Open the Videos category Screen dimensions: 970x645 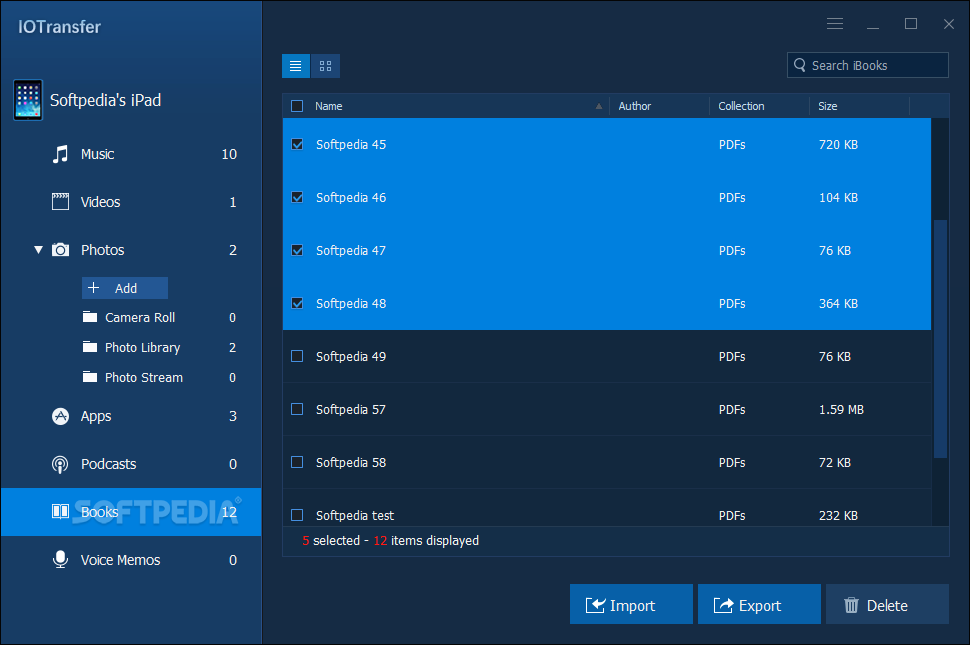click(131, 202)
